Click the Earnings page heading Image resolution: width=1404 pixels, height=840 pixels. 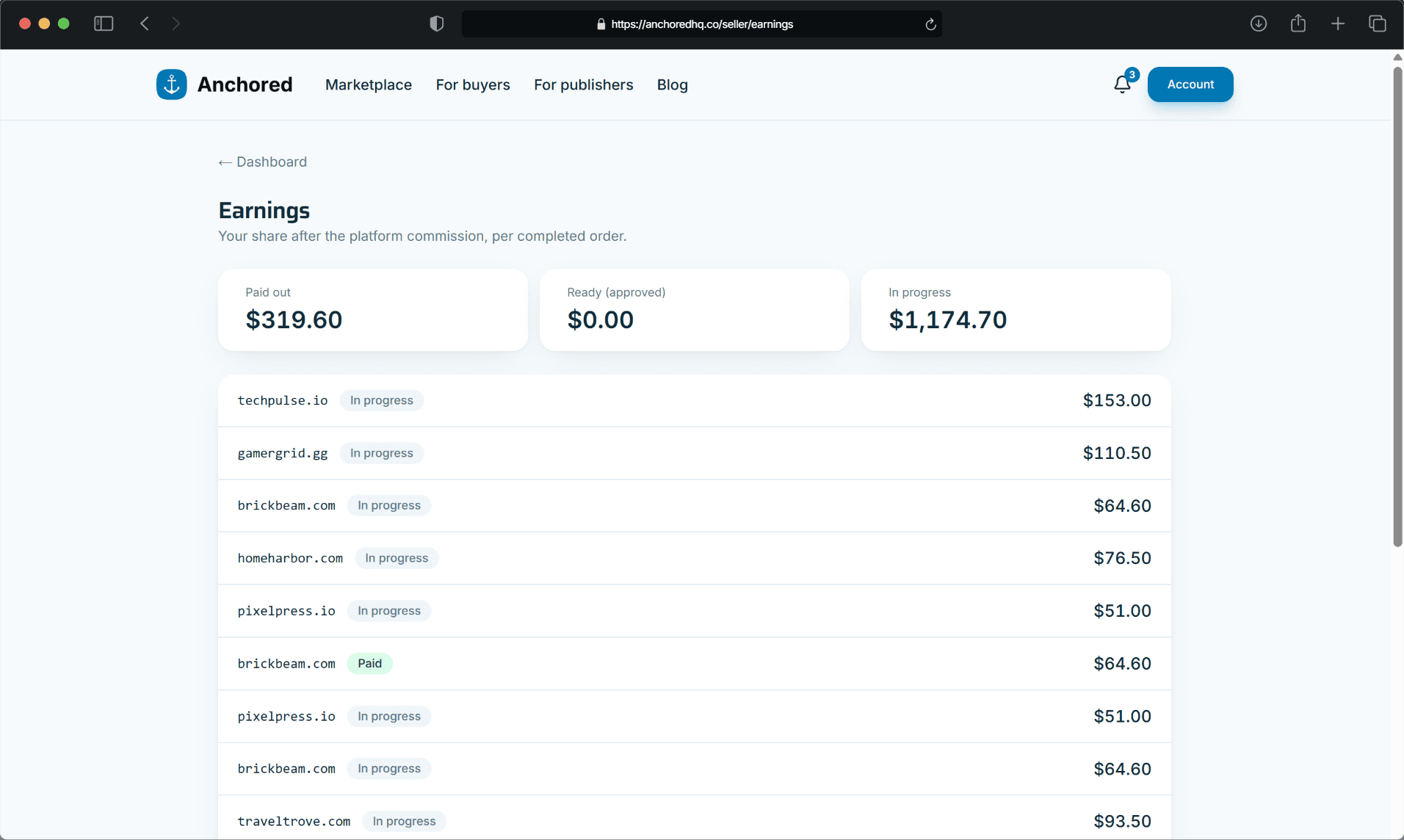[264, 211]
